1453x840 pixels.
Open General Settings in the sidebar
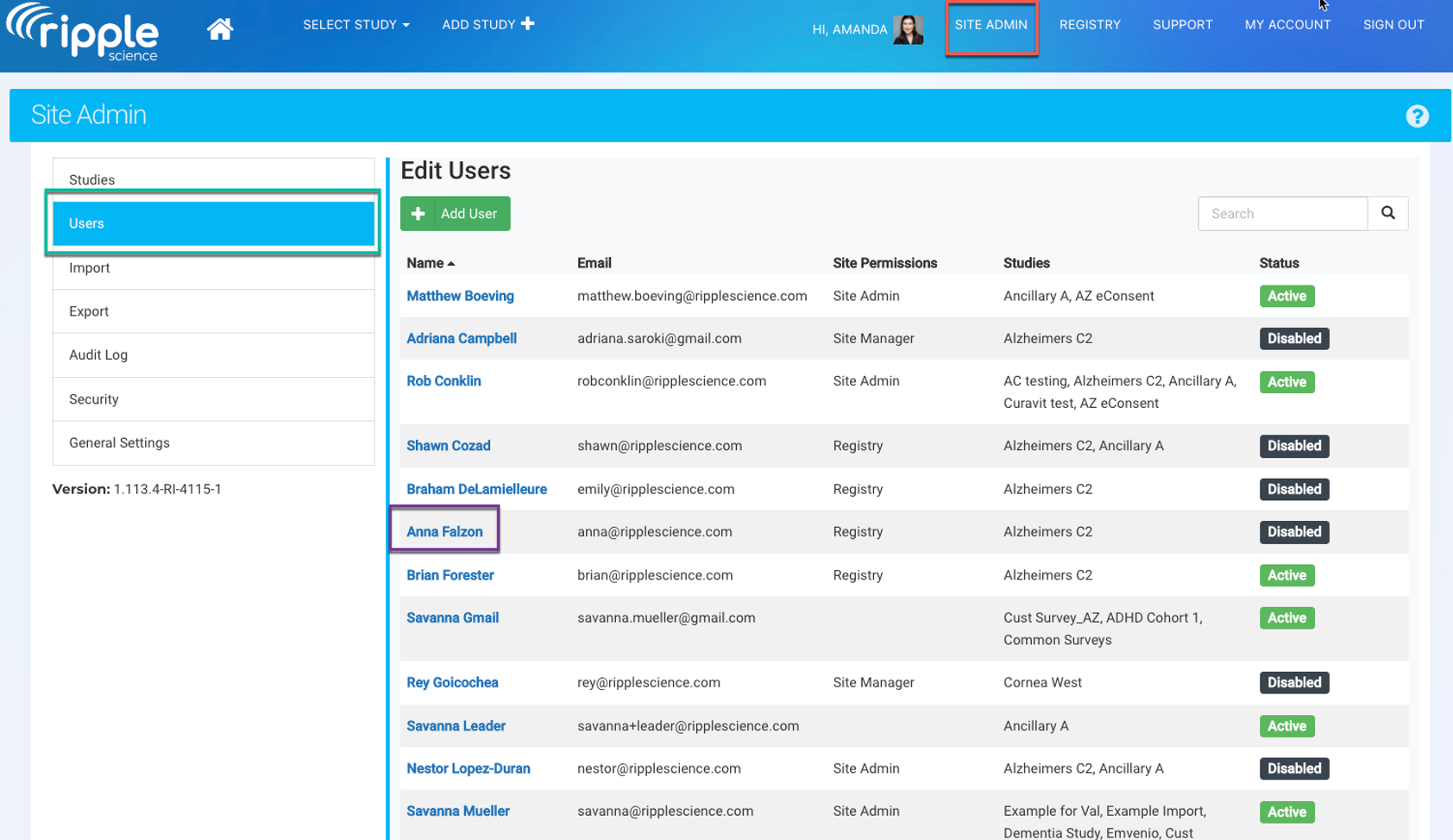pyautogui.click(x=213, y=443)
